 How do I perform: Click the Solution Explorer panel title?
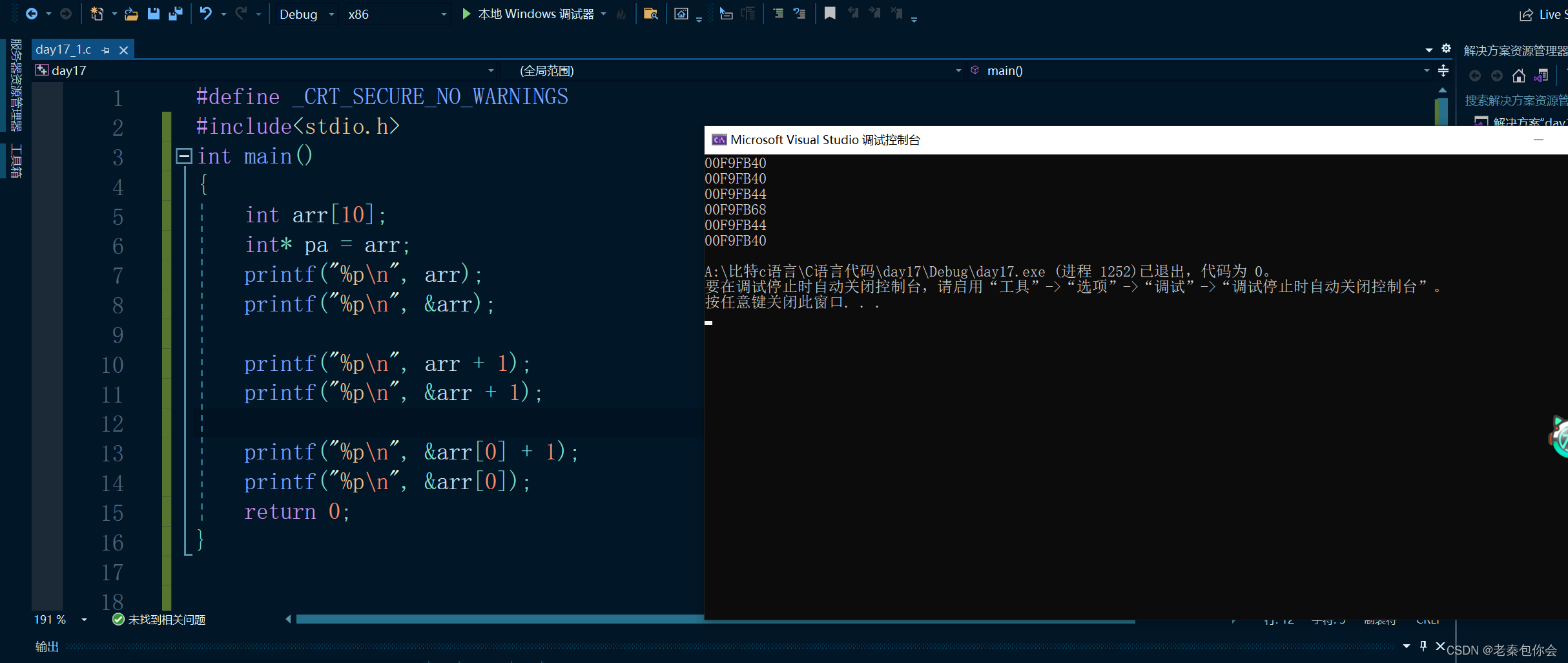[x=1515, y=50]
